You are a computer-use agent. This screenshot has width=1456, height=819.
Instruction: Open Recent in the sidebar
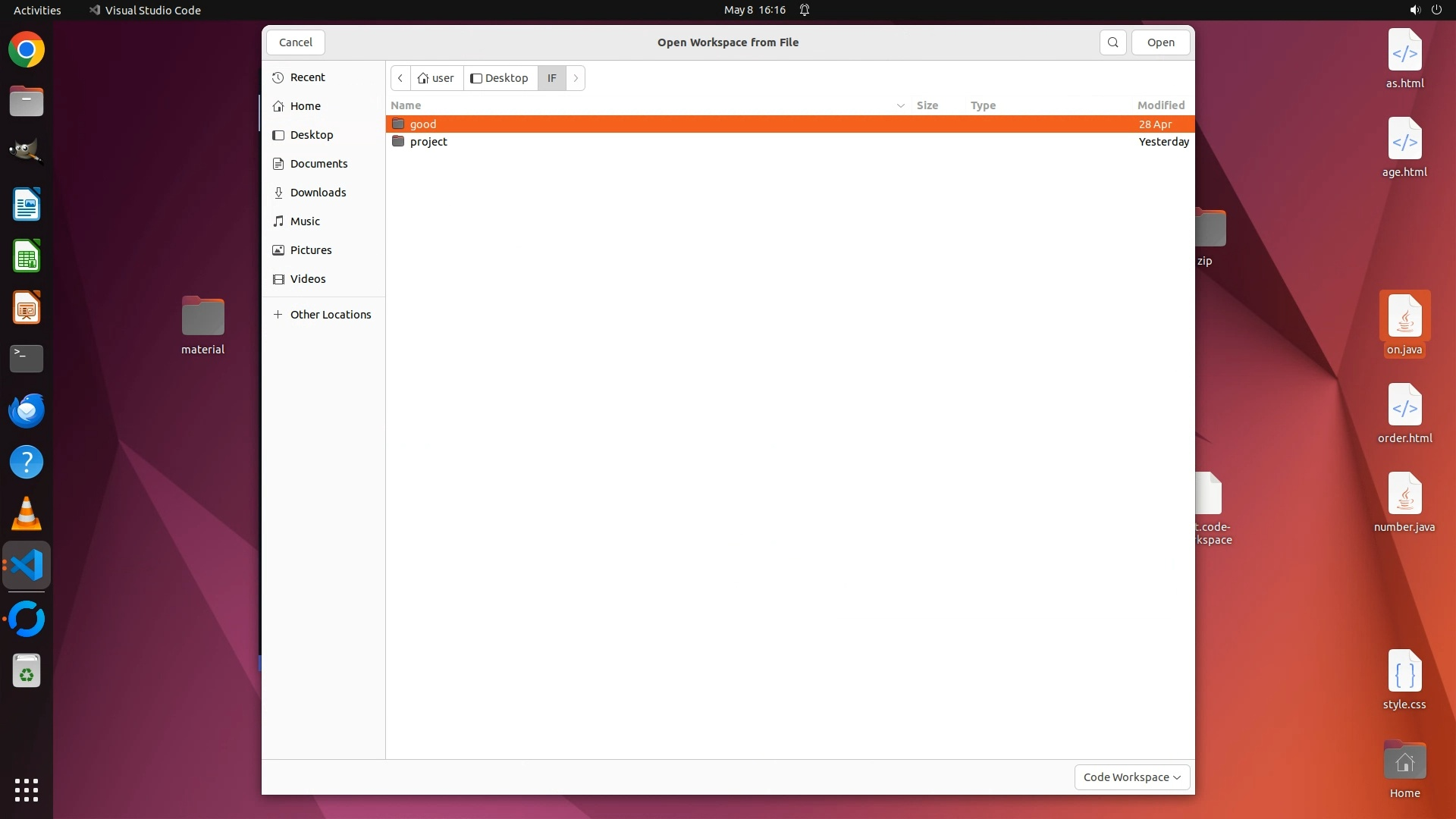[x=307, y=77]
